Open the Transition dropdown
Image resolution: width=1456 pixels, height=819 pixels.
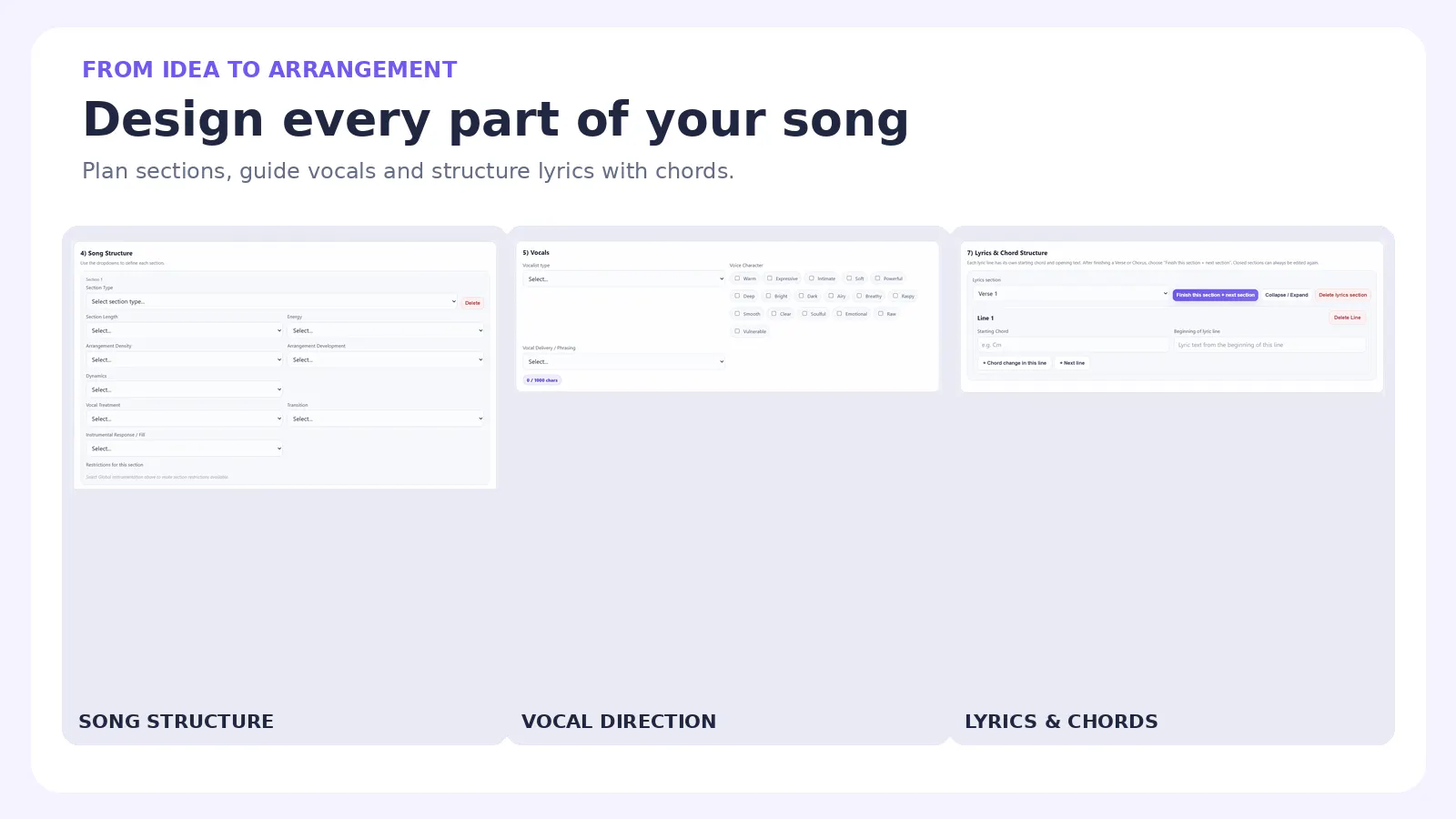tap(386, 419)
